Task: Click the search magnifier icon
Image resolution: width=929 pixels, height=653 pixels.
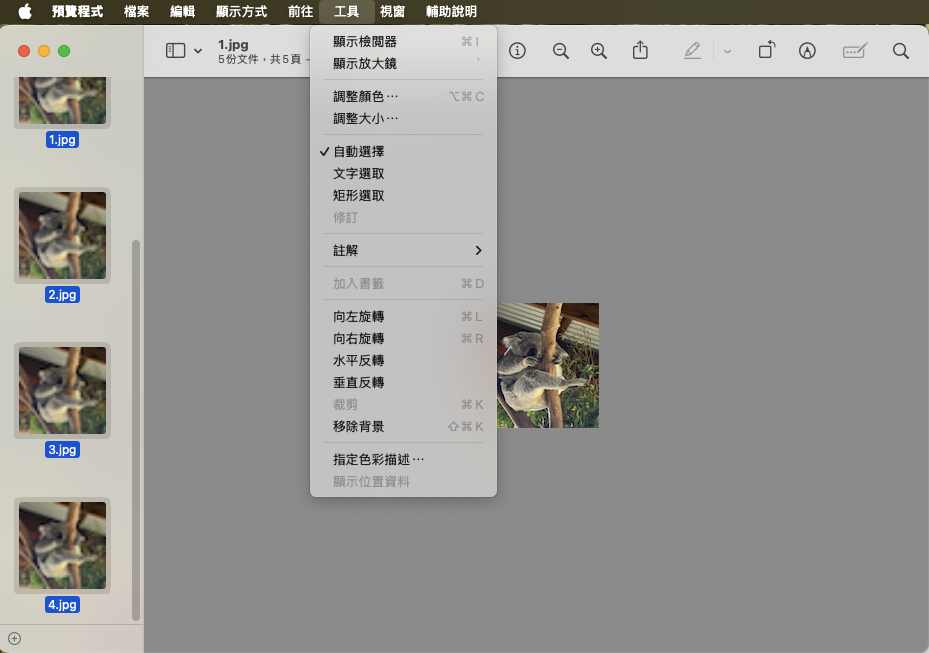Action: (x=900, y=51)
